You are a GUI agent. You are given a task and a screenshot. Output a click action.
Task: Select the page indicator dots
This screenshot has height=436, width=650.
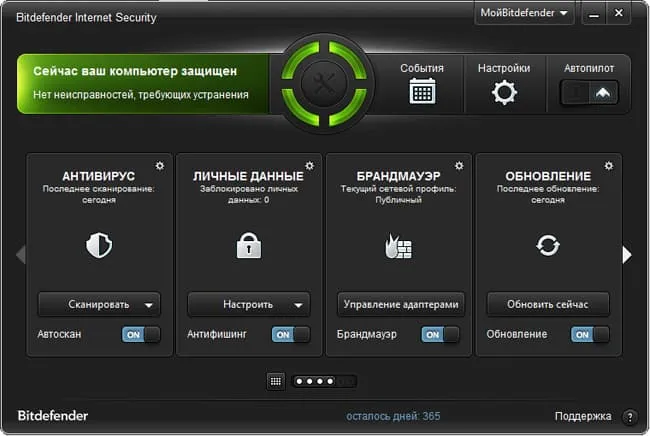coord(325,381)
